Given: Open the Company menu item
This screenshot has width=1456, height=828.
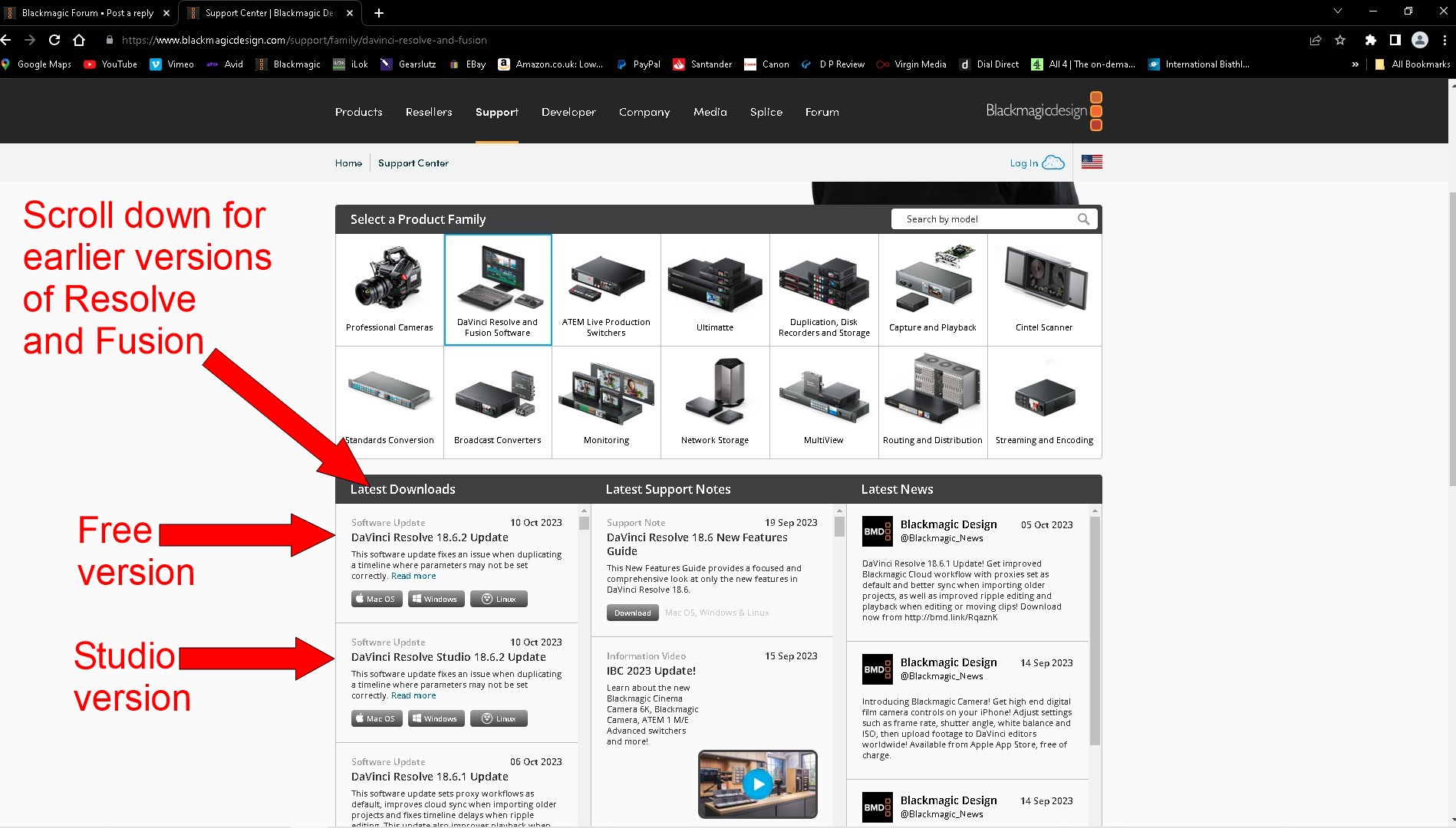Looking at the screenshot, I should [x=644, y=112].
